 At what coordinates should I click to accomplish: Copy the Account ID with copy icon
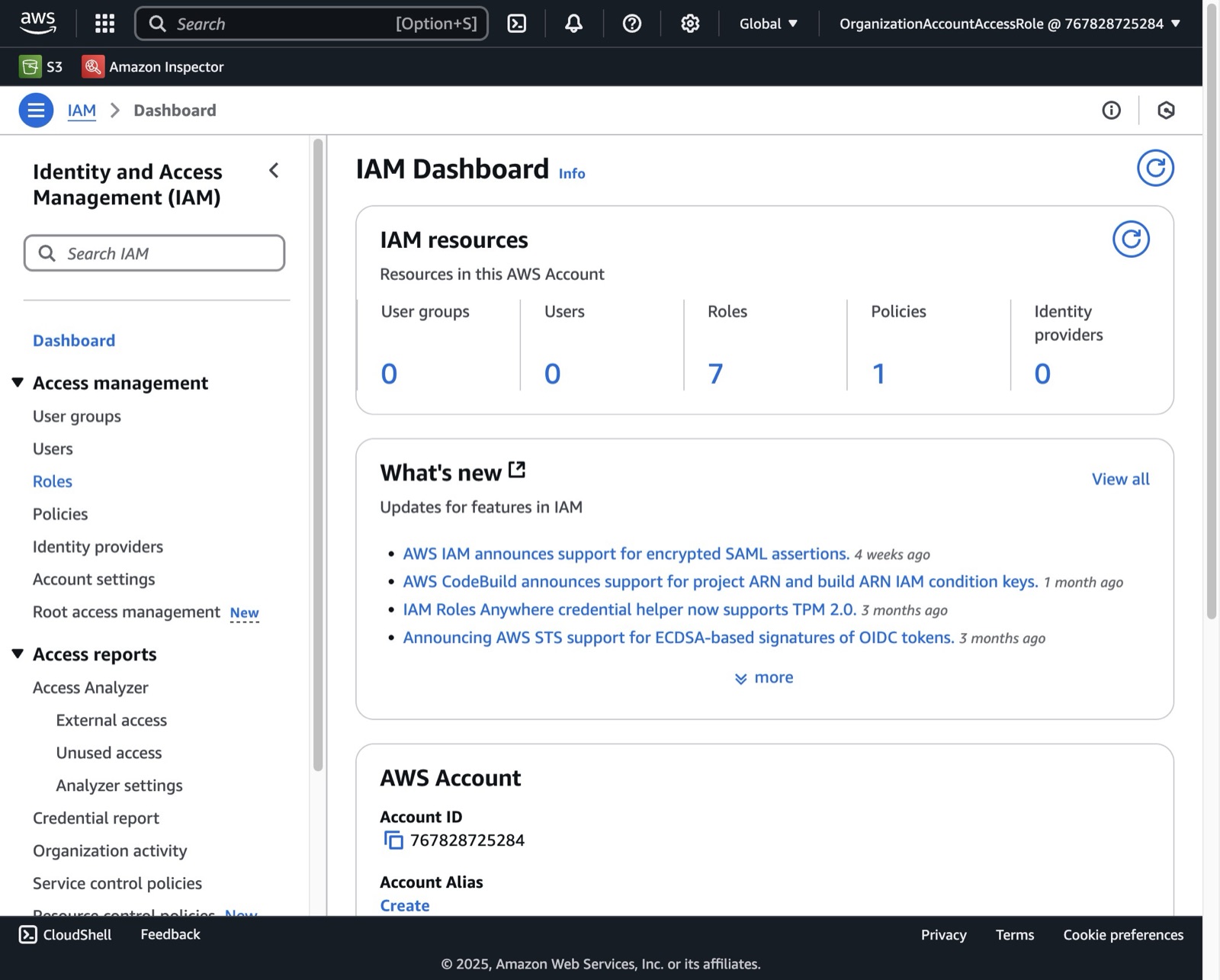coord(393,840)
